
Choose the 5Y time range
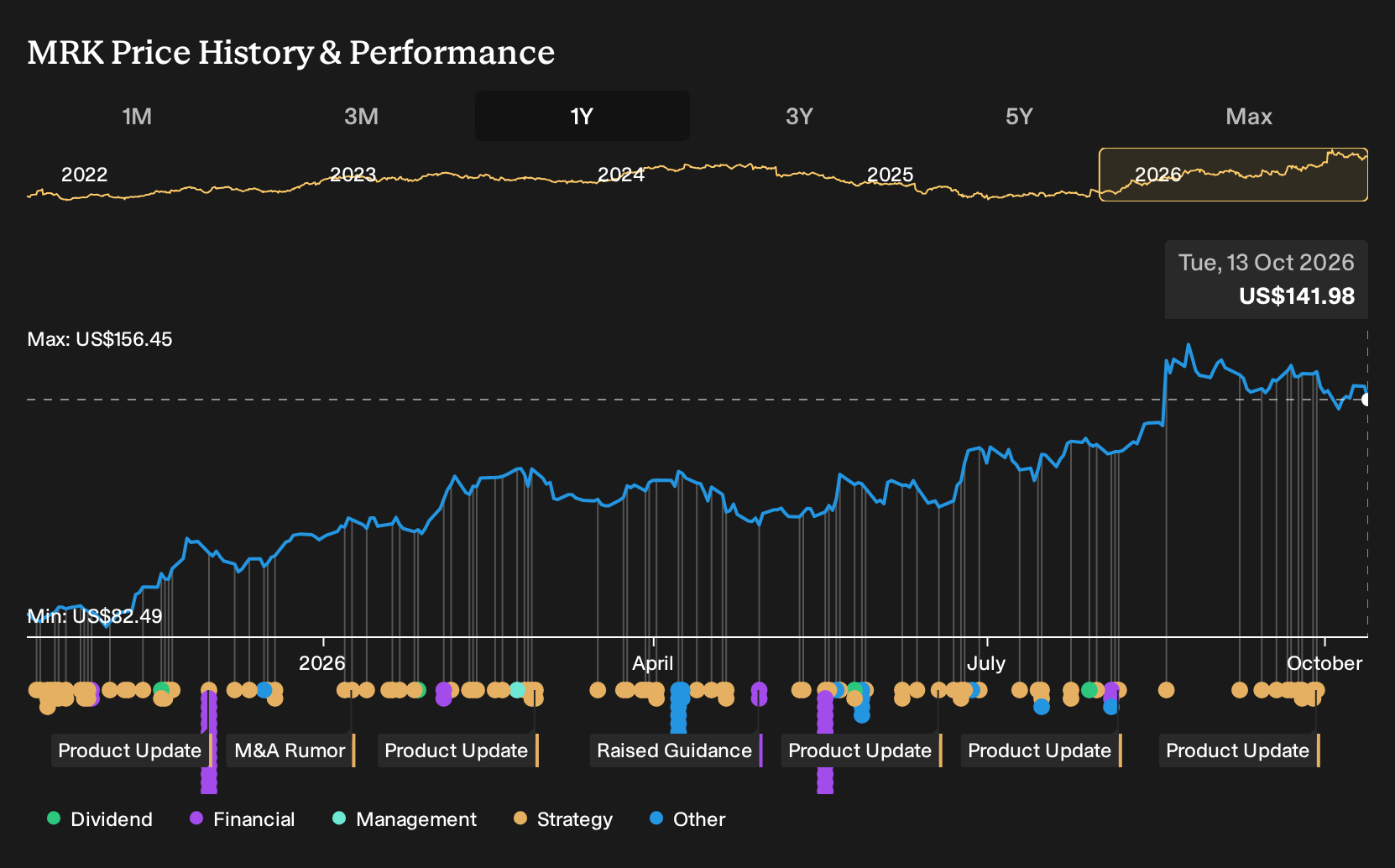pos(1019,116)
